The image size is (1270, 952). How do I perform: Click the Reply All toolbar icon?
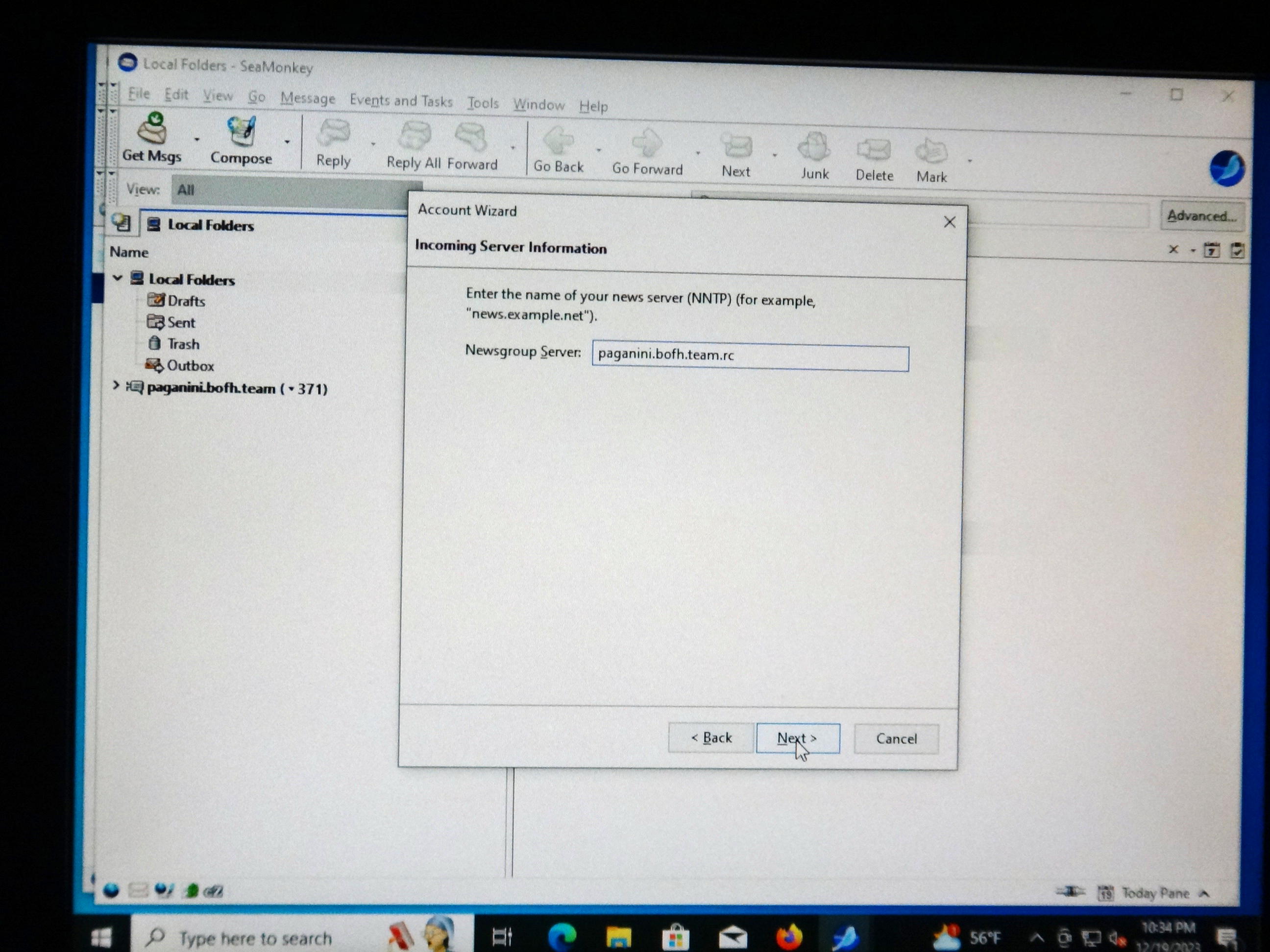pos(415,137)
